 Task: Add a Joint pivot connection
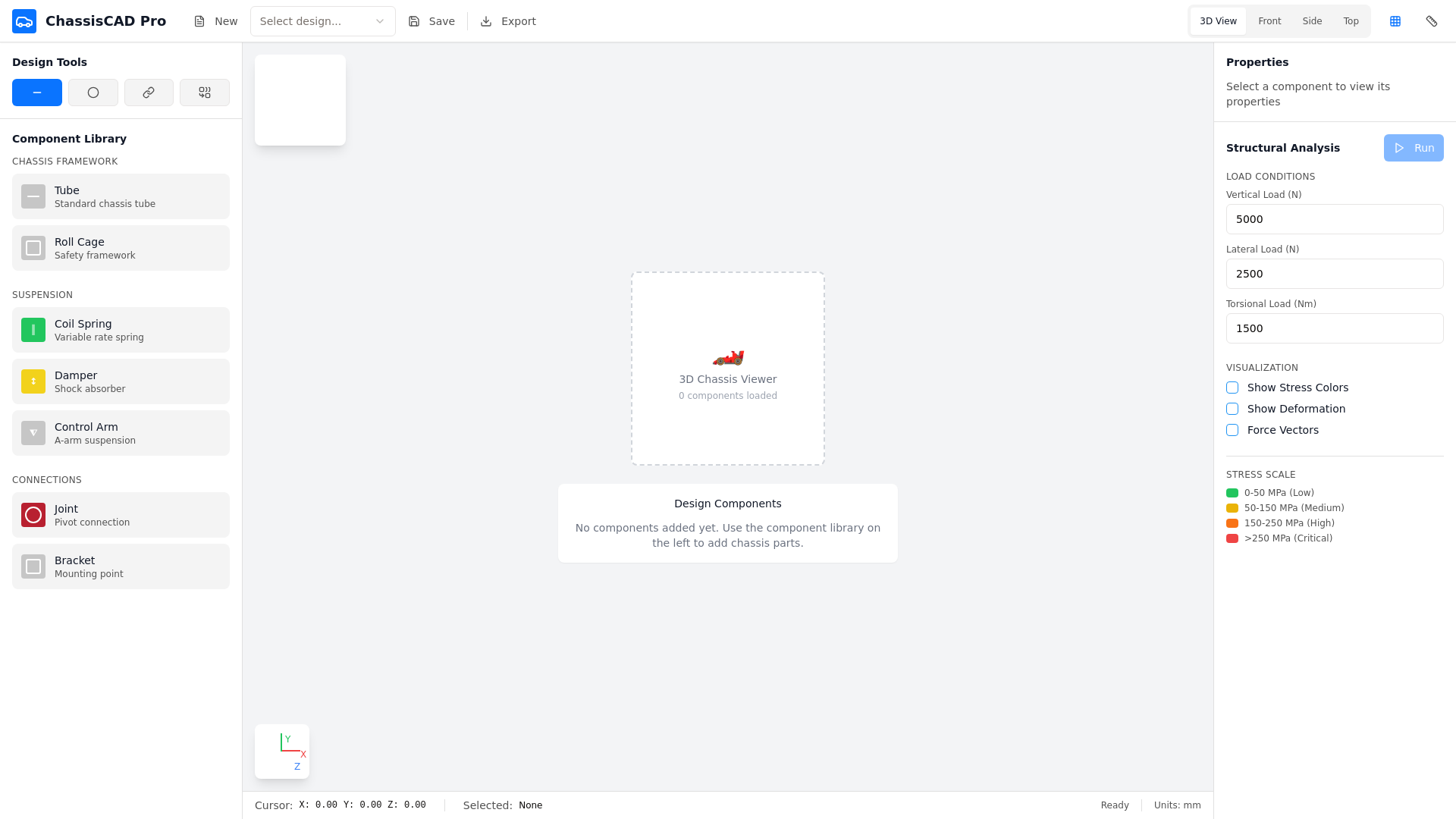tap(121, 515)
